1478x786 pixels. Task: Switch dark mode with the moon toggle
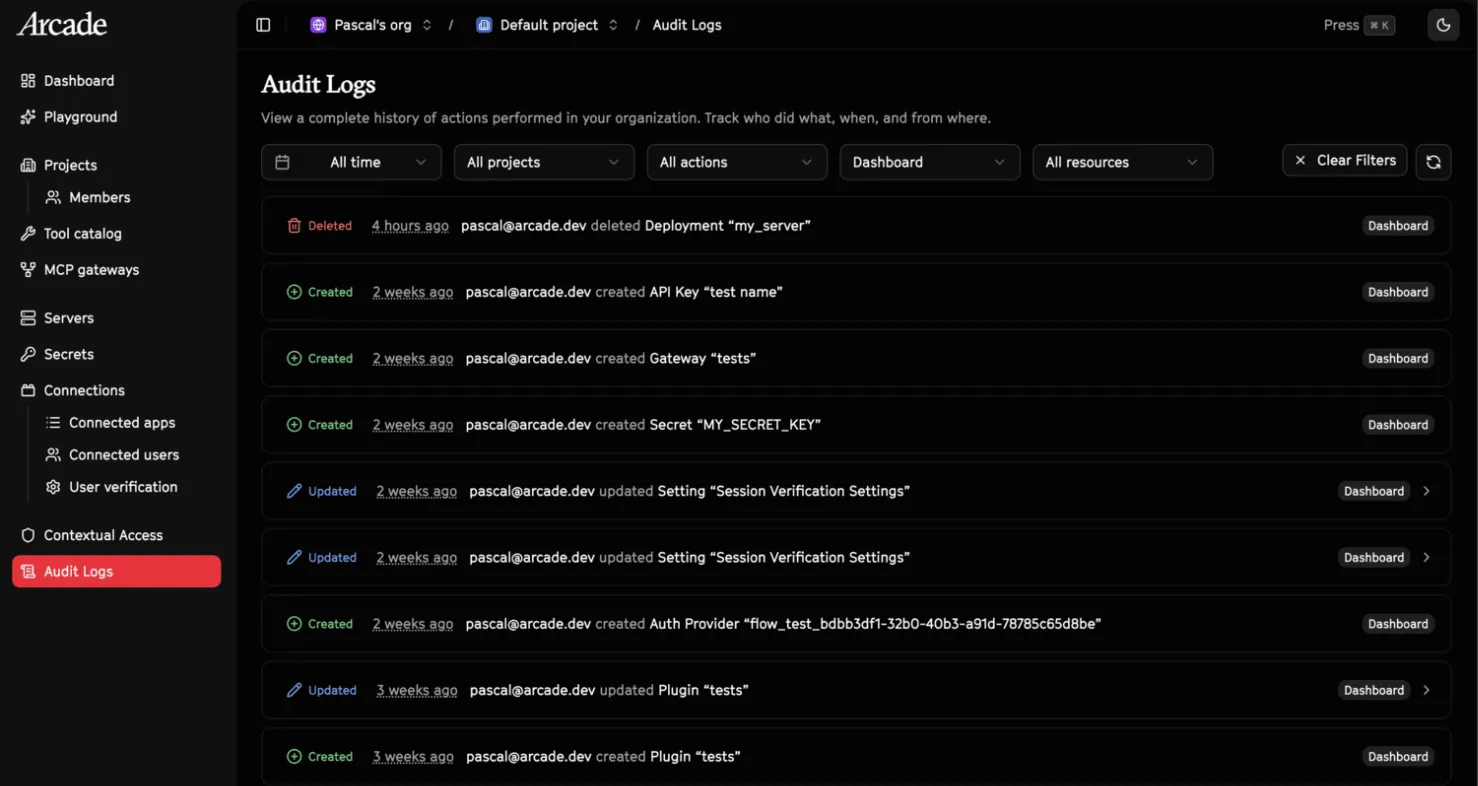[1443, 24]
